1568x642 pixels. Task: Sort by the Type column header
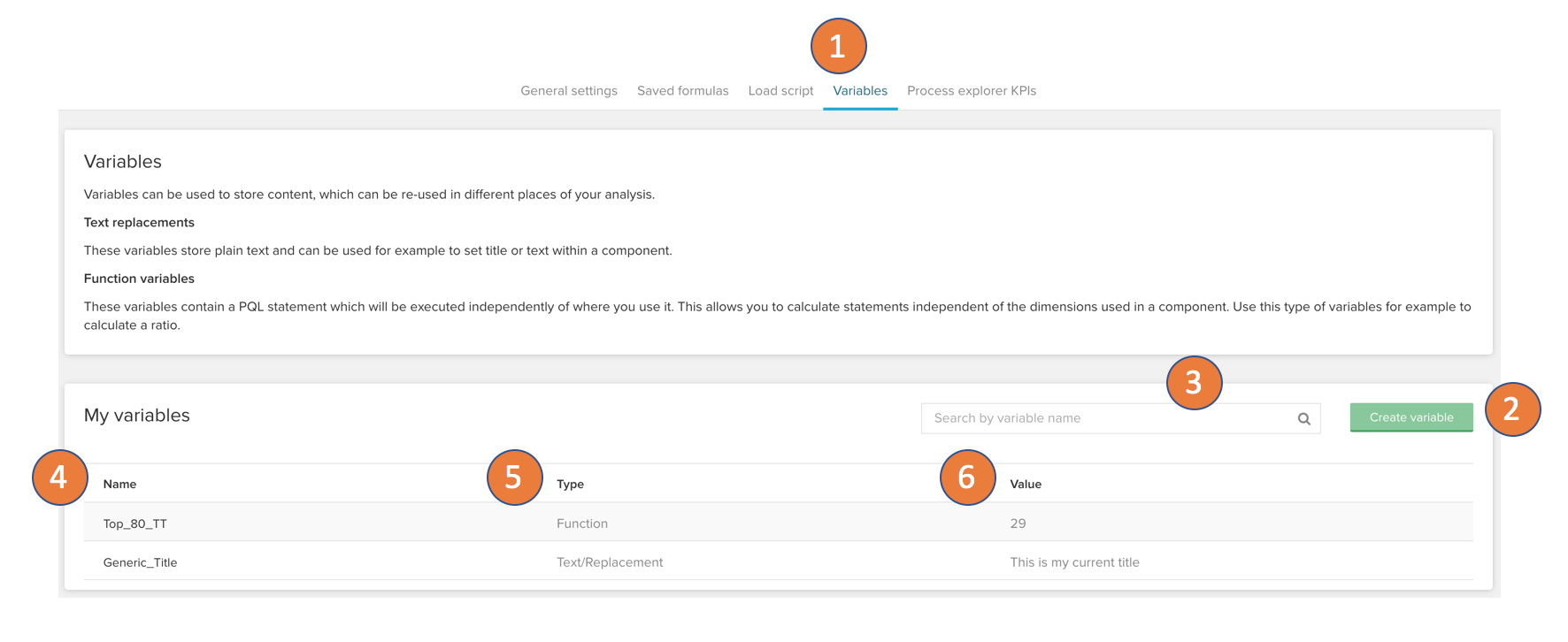[570, 485]
